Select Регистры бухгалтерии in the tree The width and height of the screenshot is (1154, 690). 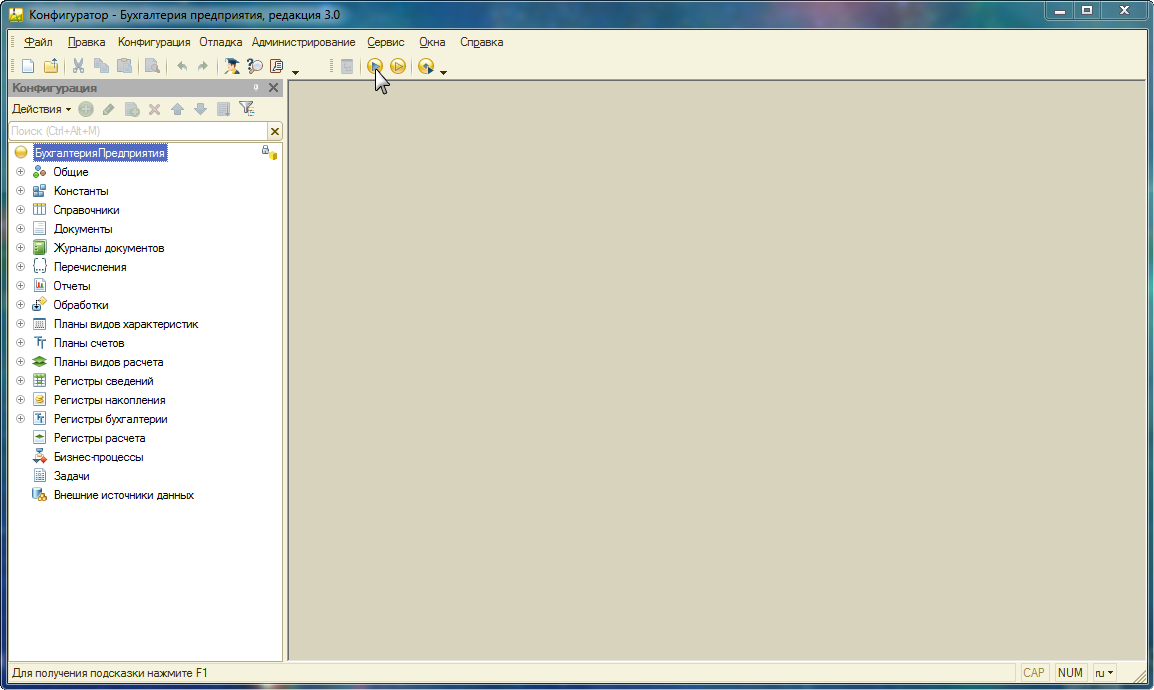110,419
